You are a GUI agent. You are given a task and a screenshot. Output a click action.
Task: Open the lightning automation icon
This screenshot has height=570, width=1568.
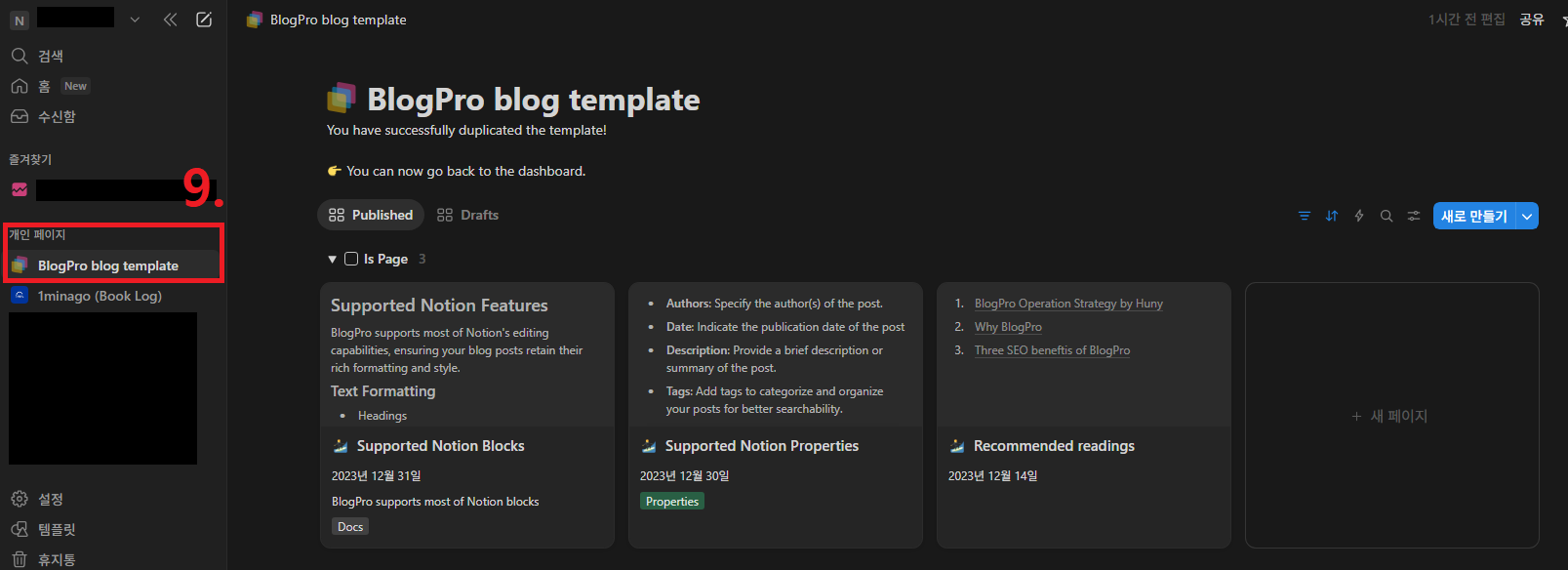tap(1359, 216)
